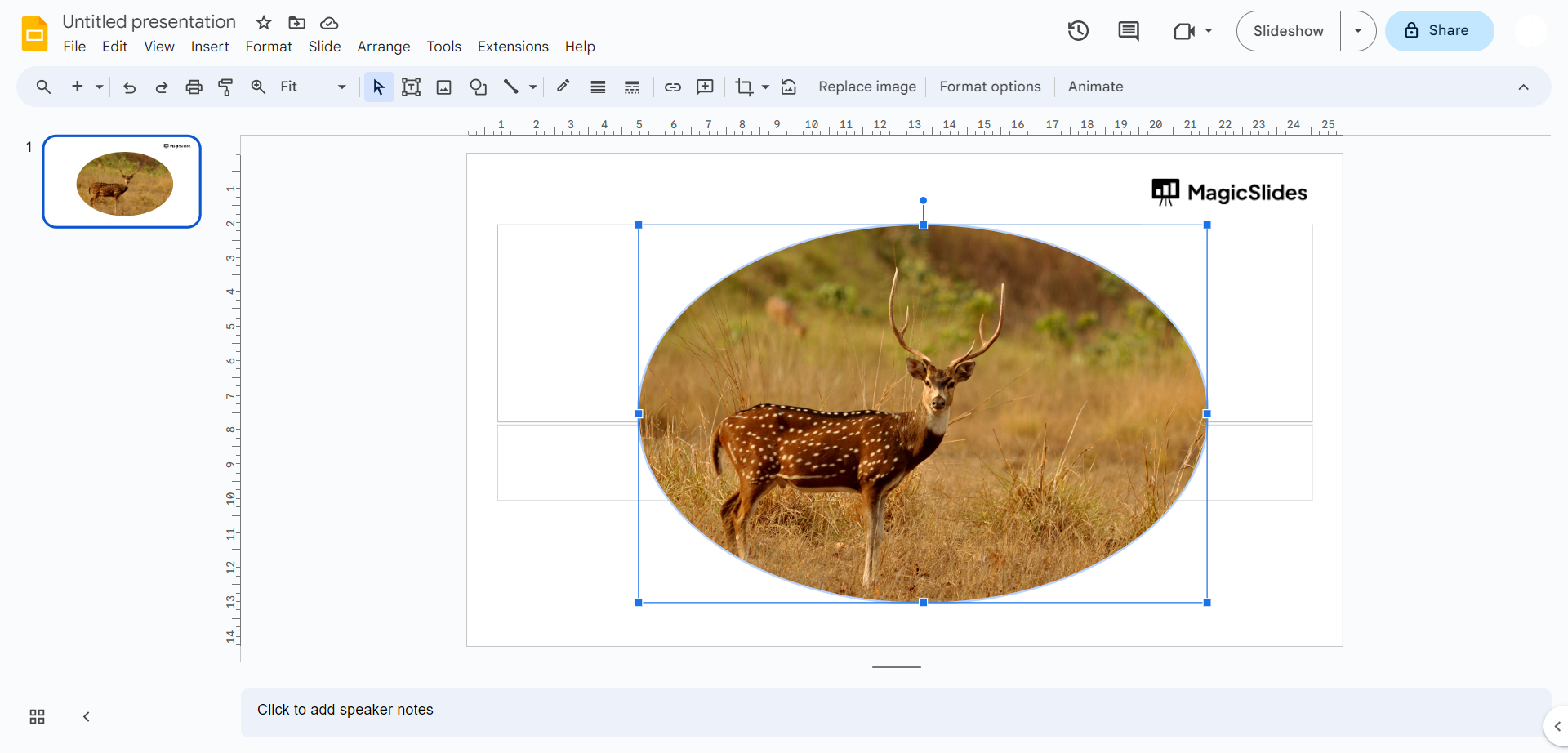Click the Insert image icon
The image size is (1568, 753).
[443, 87]
